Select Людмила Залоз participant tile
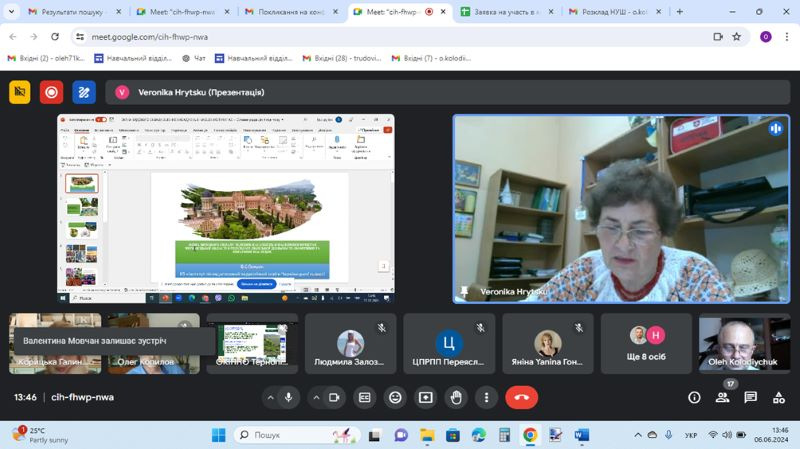The image size is (800, 449). pos(350,343)
